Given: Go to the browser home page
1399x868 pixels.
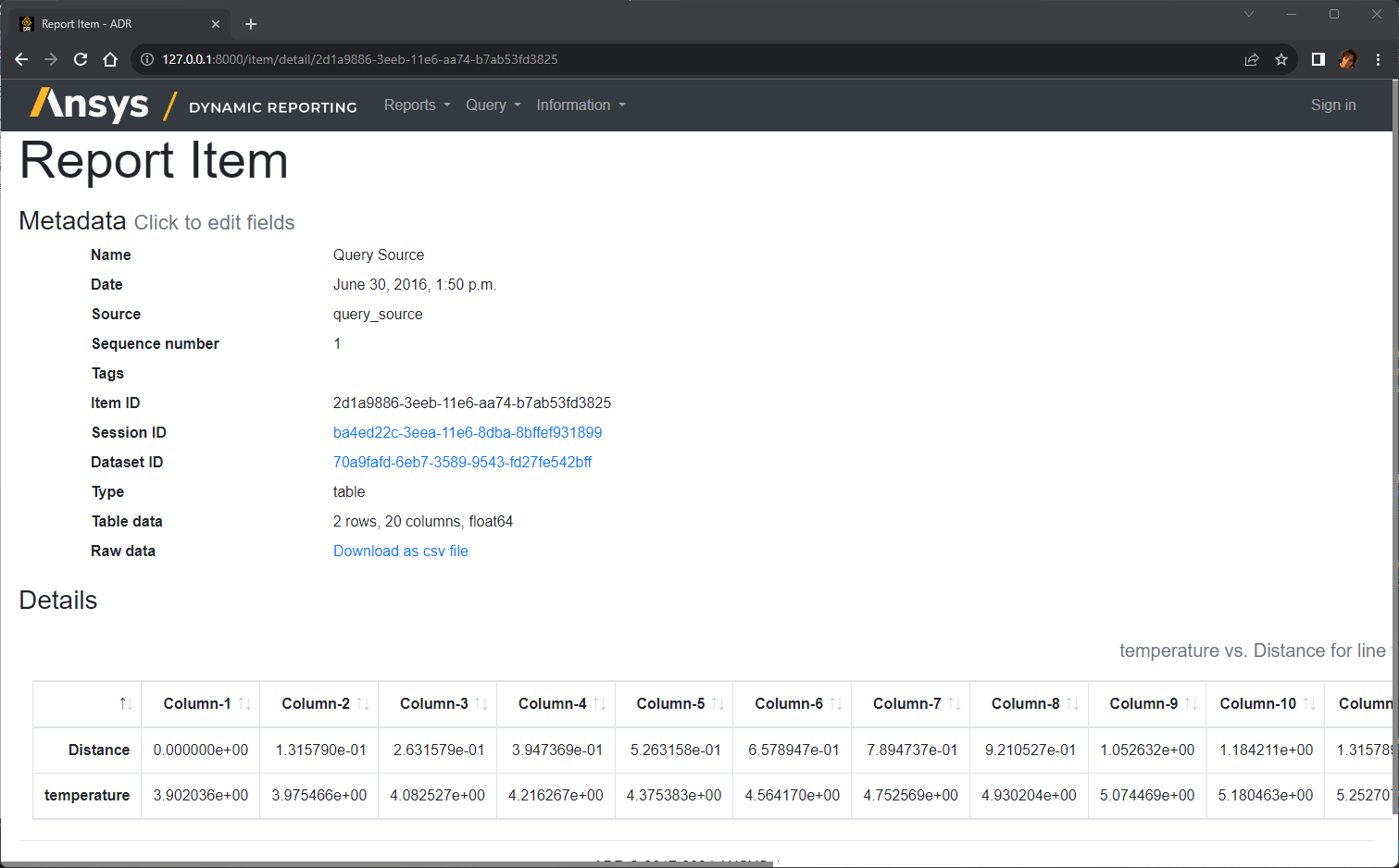Looking at the screenshot, I should tap(110, 59).
